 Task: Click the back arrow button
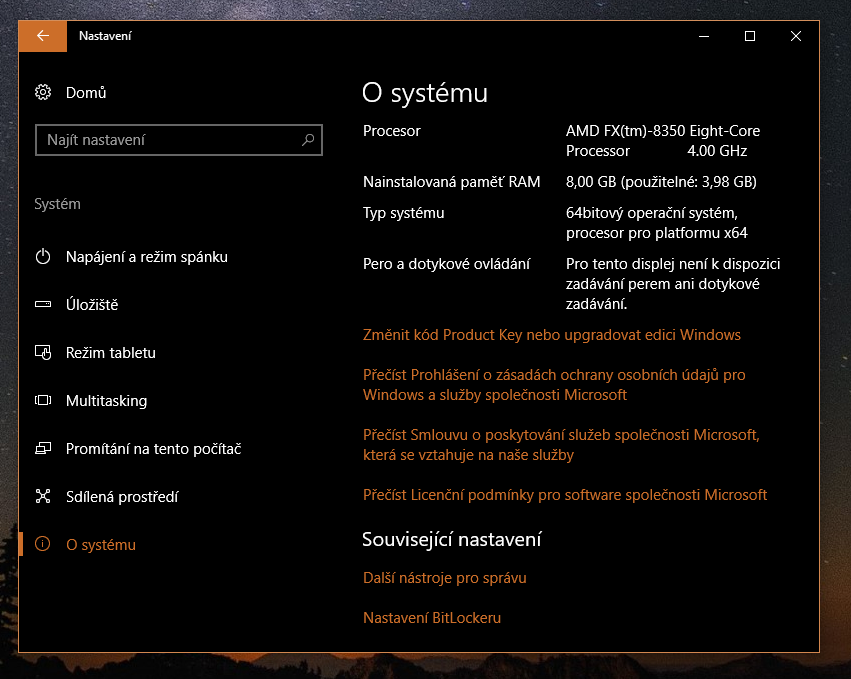click(42, 36)
